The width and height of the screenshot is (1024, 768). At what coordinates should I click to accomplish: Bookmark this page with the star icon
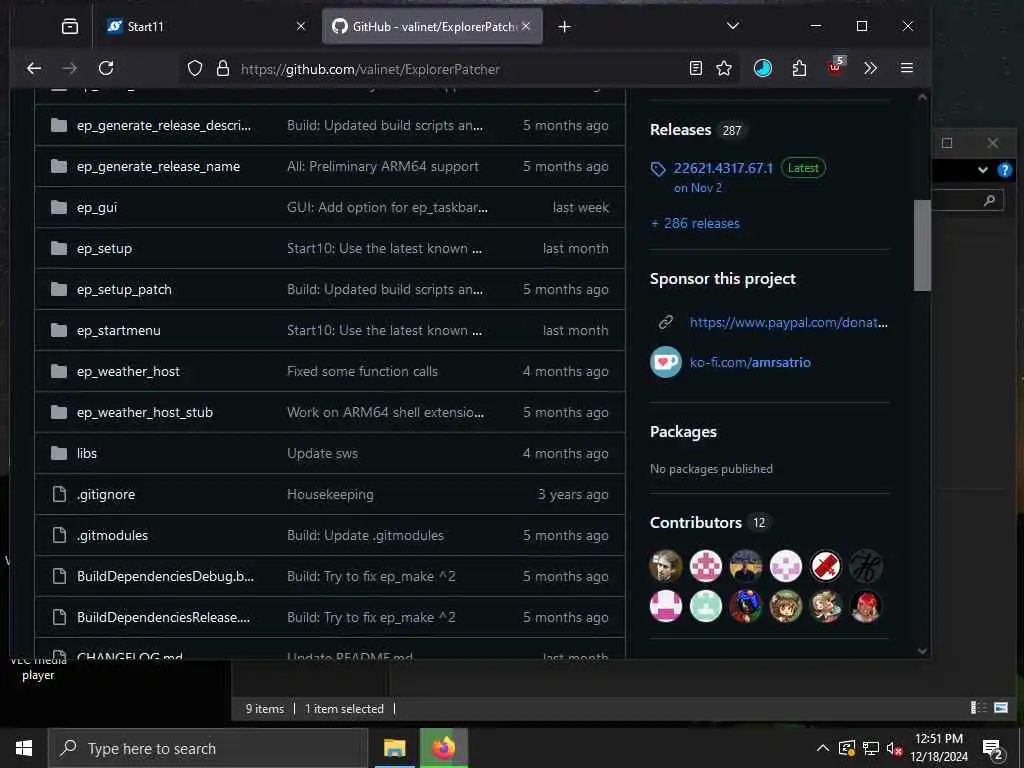click(x=724, y=68)
